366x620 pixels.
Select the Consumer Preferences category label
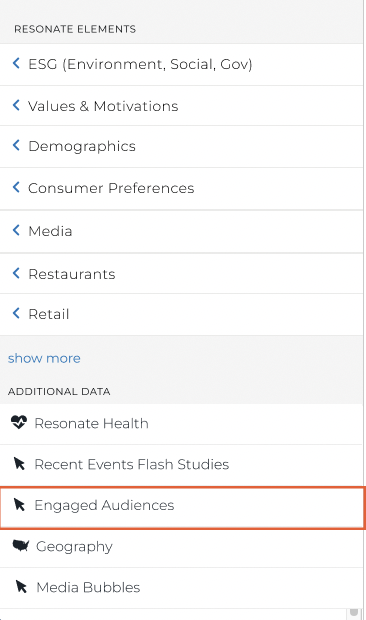(x=111, y=188)
